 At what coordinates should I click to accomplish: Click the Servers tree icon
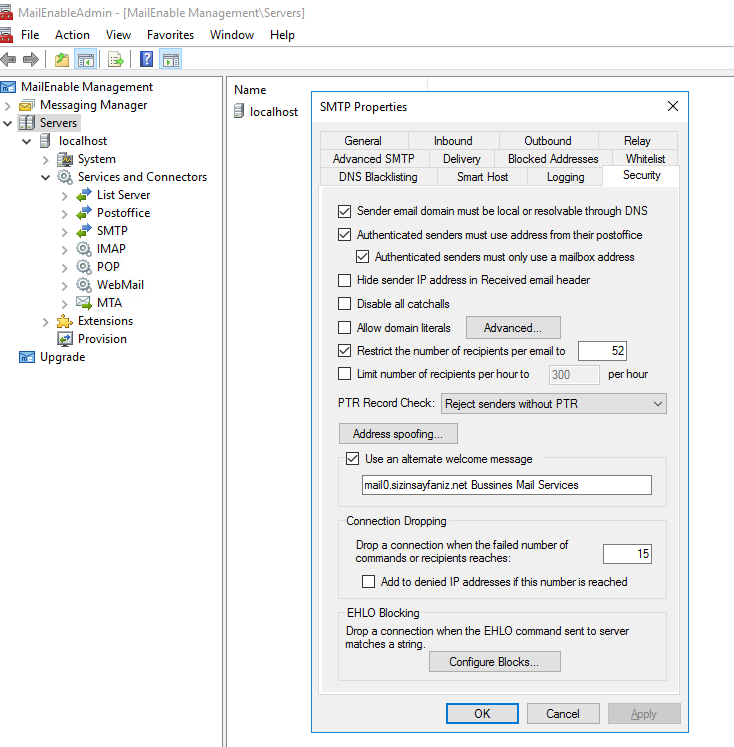27,123
